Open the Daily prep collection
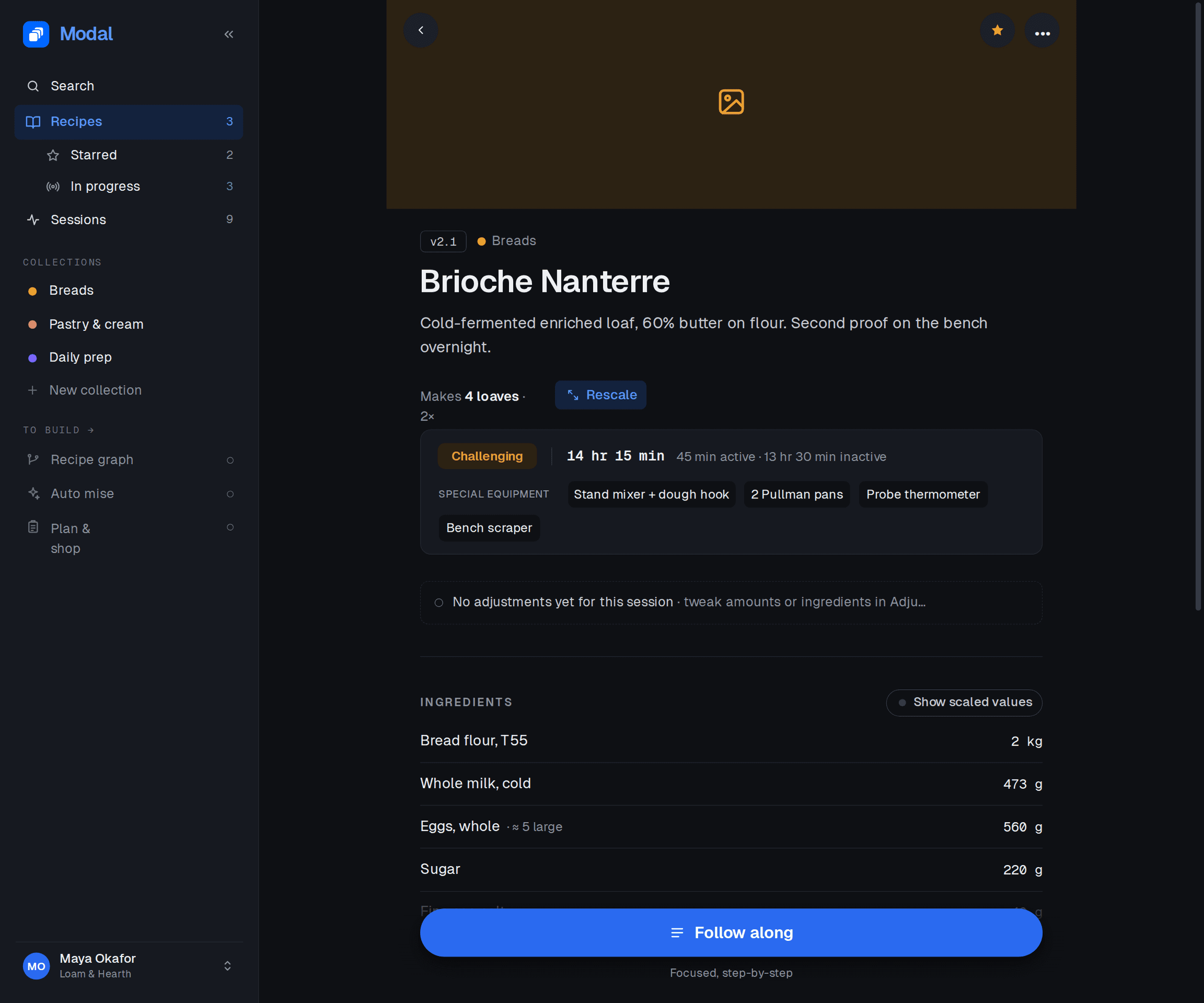 click(129, 358)
